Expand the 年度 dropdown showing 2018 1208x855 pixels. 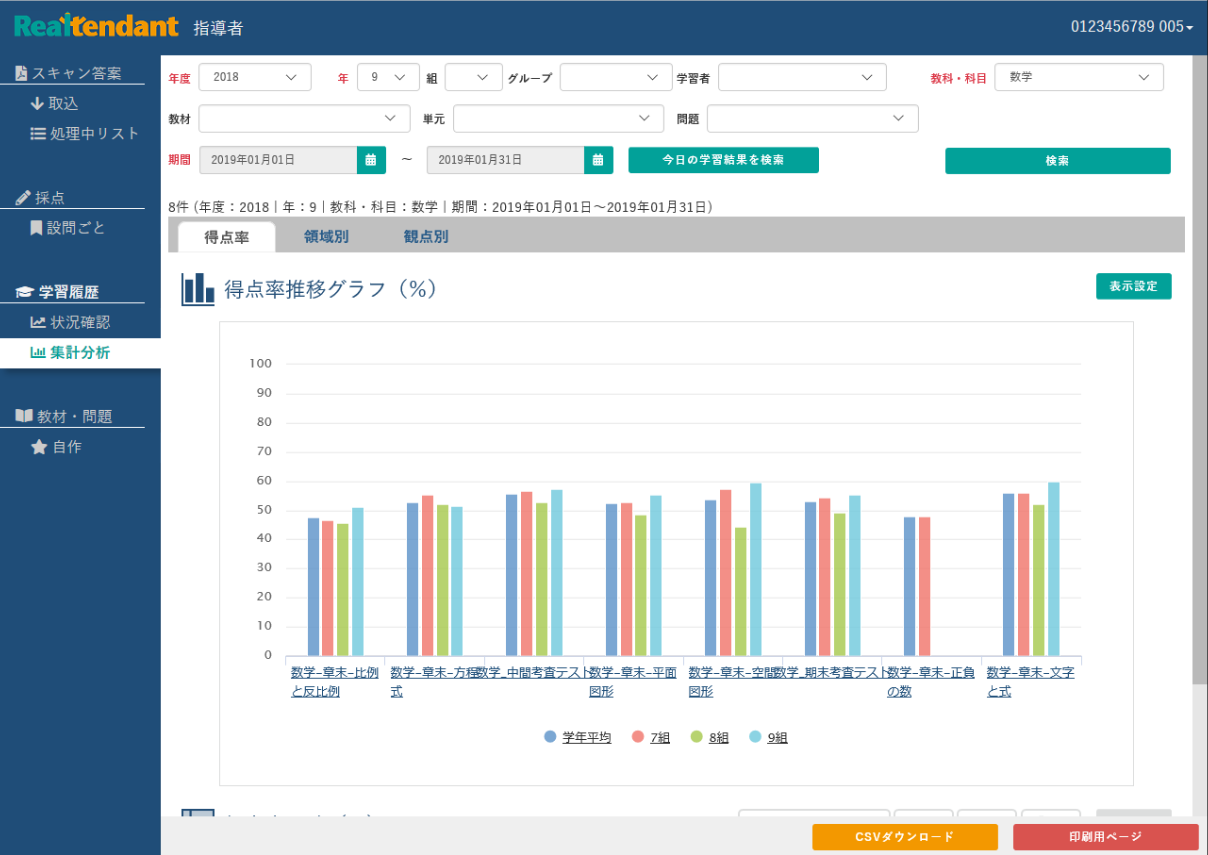click(255, 77)
